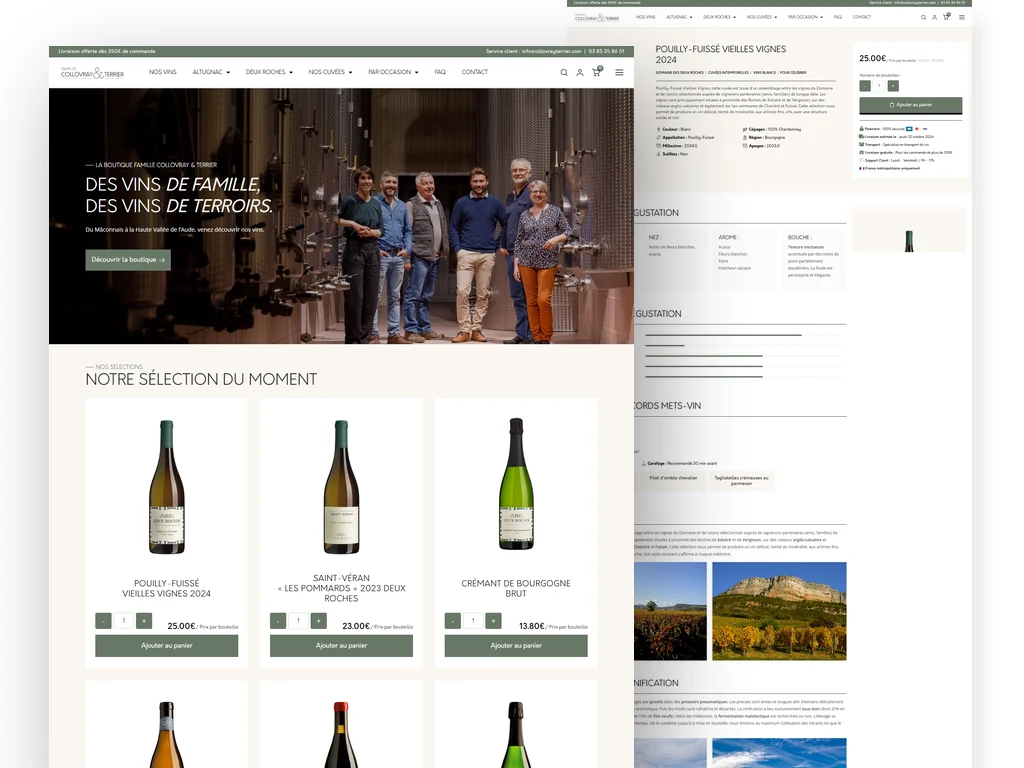Click Roche de Solutré cliff photo on product page
This screenshot has width=1024, height=768.
779,611
